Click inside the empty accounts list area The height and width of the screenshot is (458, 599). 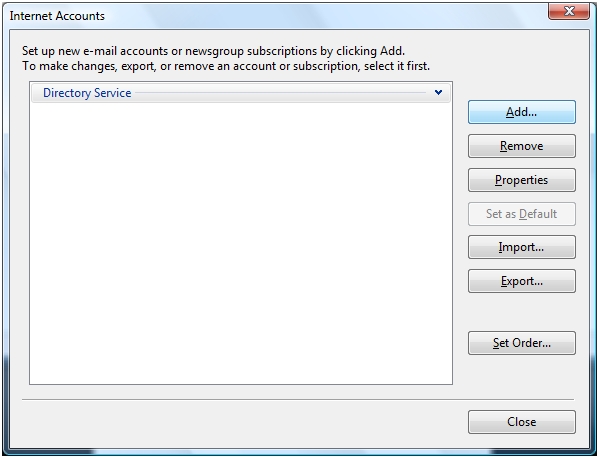[241, 243]
